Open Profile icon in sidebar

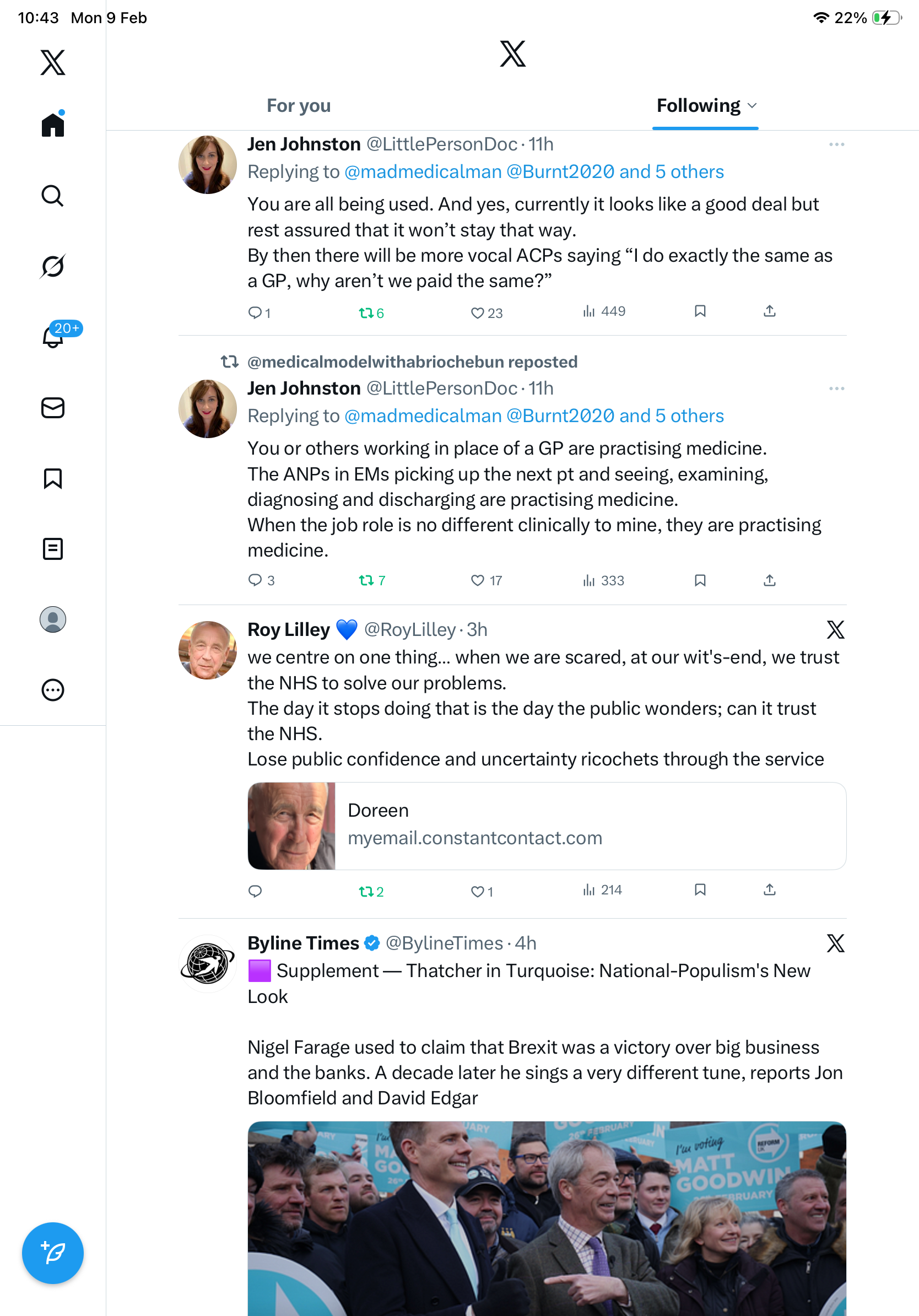coord(53,619)
